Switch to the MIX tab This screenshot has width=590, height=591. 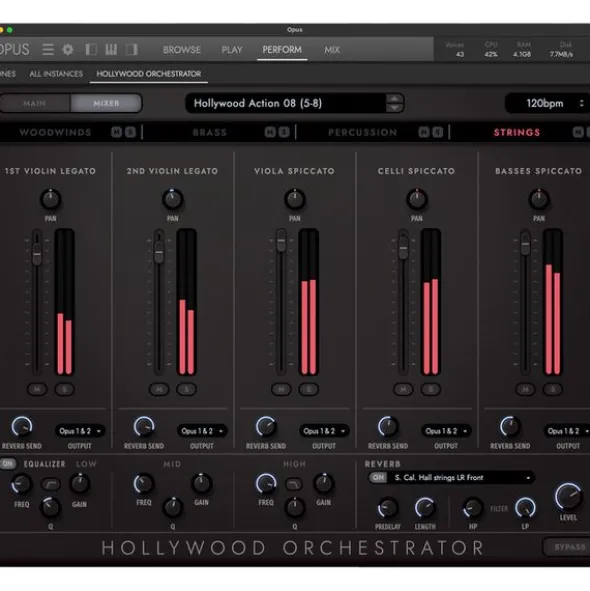pos(332,50)
